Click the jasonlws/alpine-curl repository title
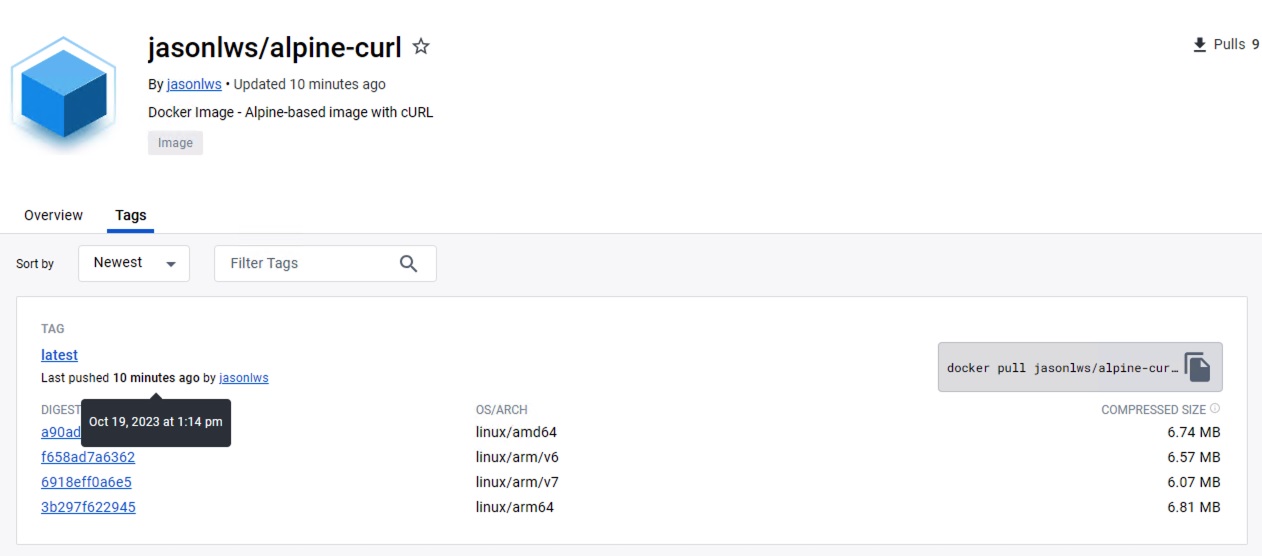The image size is (1262, 556). [x=274, y=47]
